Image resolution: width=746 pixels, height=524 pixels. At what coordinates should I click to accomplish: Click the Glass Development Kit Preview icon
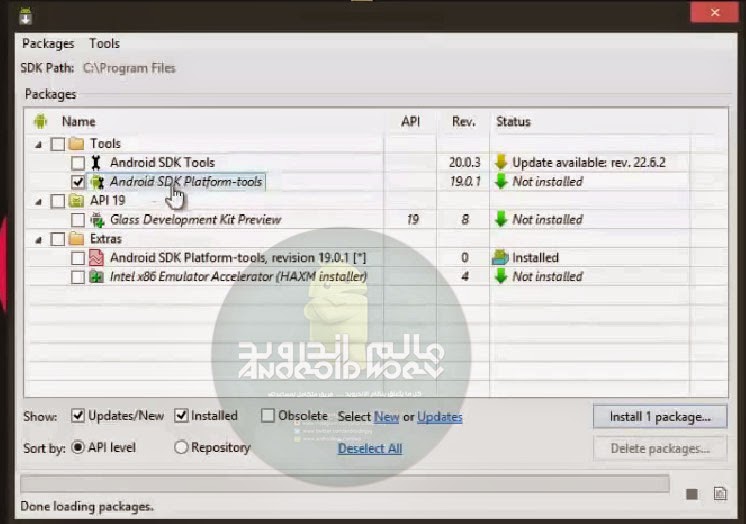[x=97, y=220]
